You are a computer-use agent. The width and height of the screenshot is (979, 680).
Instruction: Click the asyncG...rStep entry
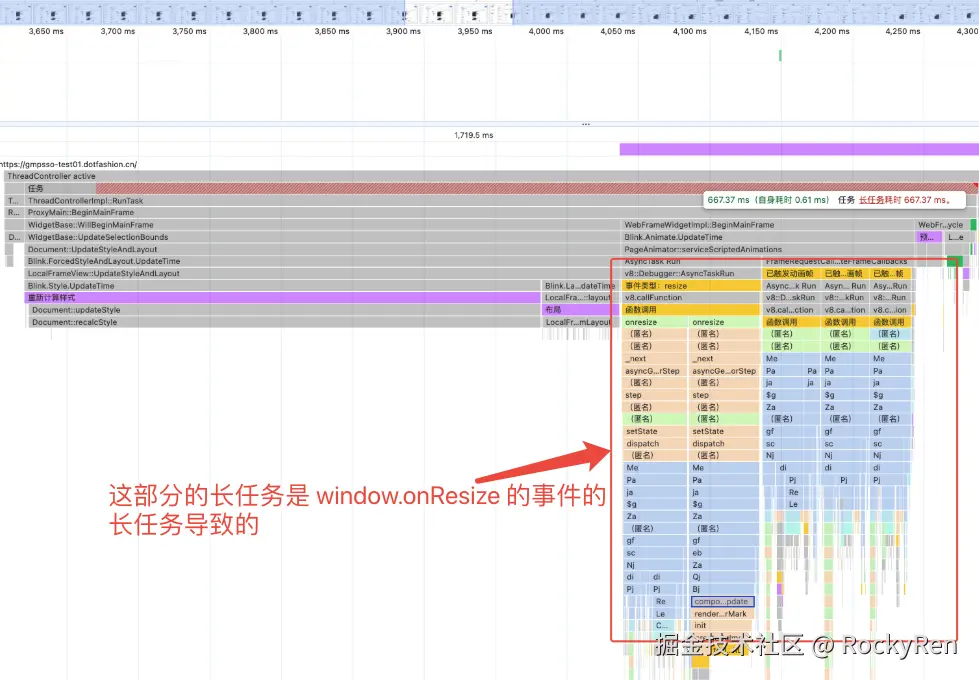654,371
